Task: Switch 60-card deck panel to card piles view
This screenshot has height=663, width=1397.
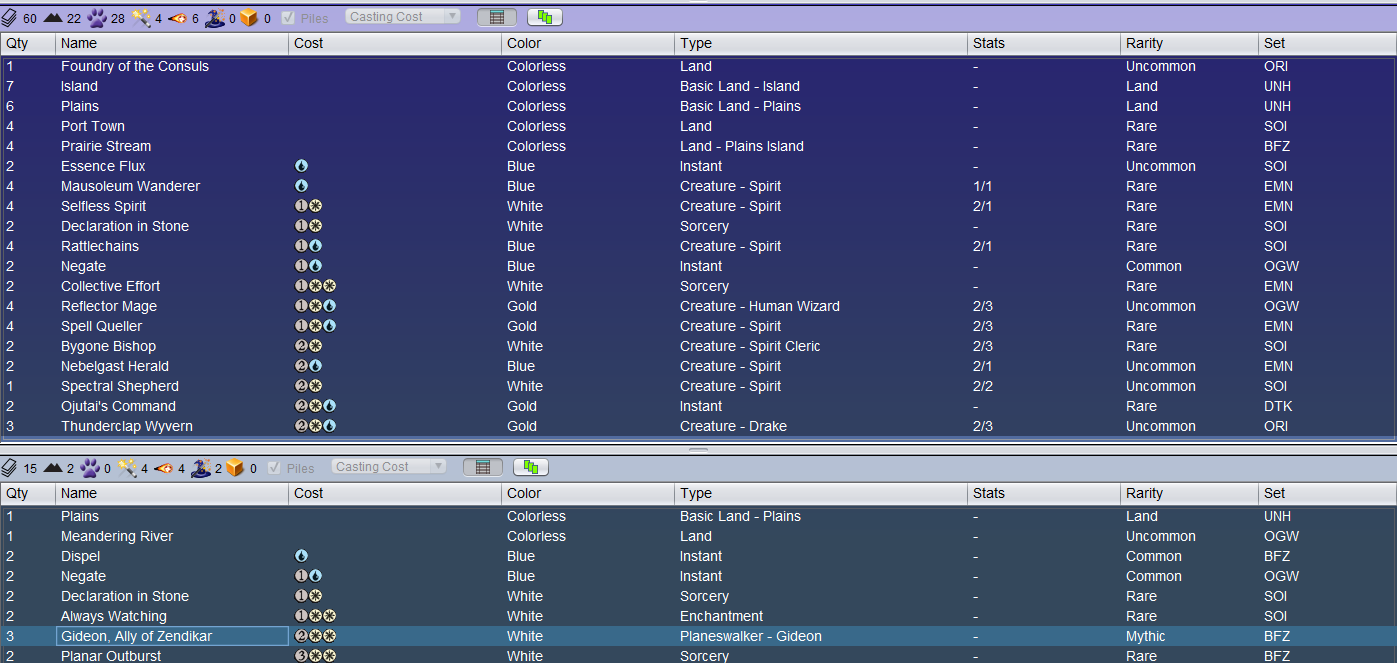Action: coord(545,17)
